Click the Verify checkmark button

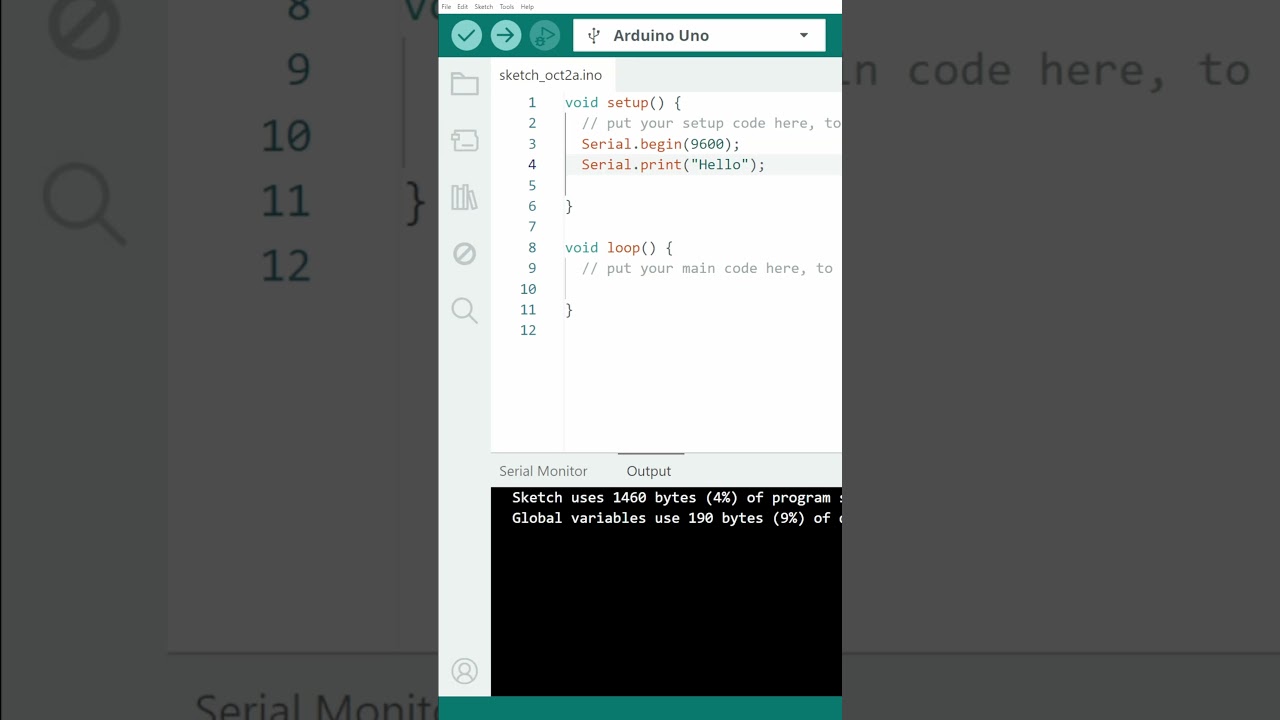point(466,36)
